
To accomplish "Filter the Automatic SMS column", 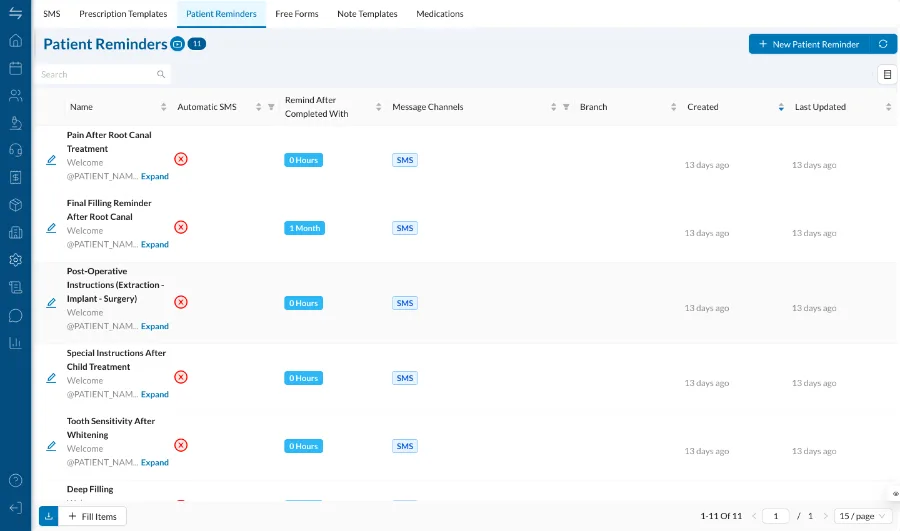I will point(271,107).
